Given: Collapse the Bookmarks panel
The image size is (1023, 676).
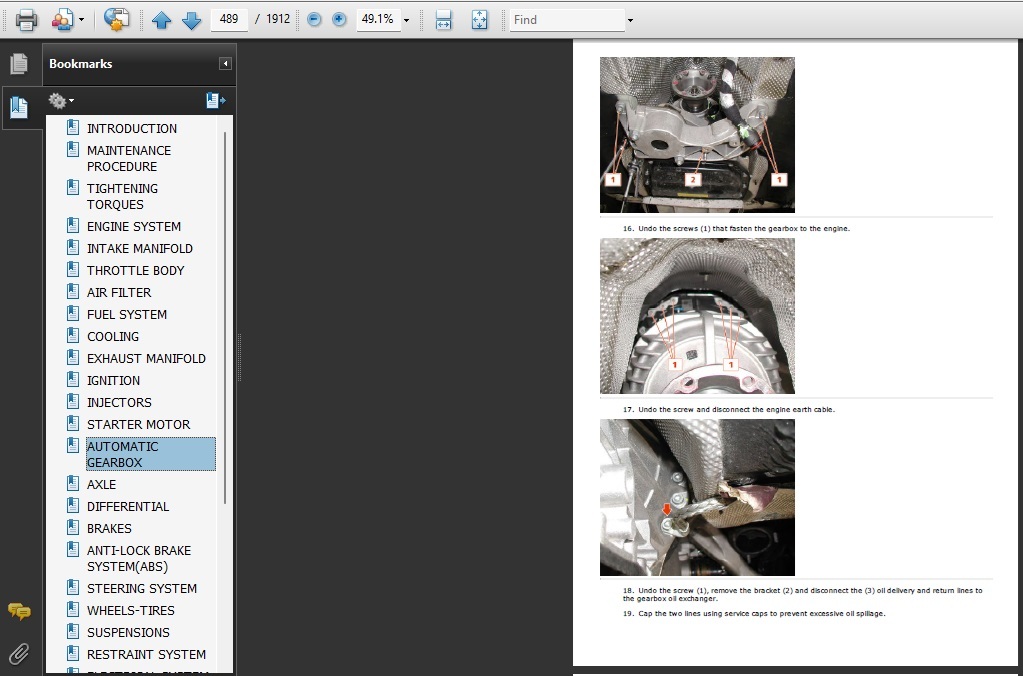Looking at the screenshot, I should 226,64.
